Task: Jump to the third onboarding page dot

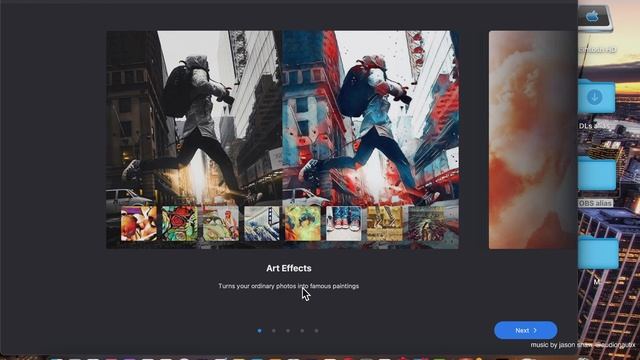Action: point(288,331)
